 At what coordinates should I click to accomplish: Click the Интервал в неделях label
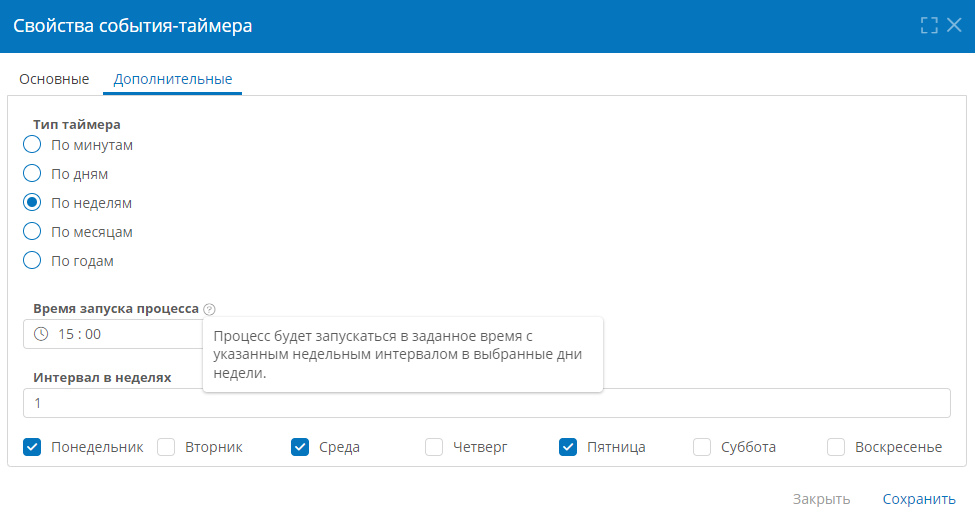click(103, 377)
